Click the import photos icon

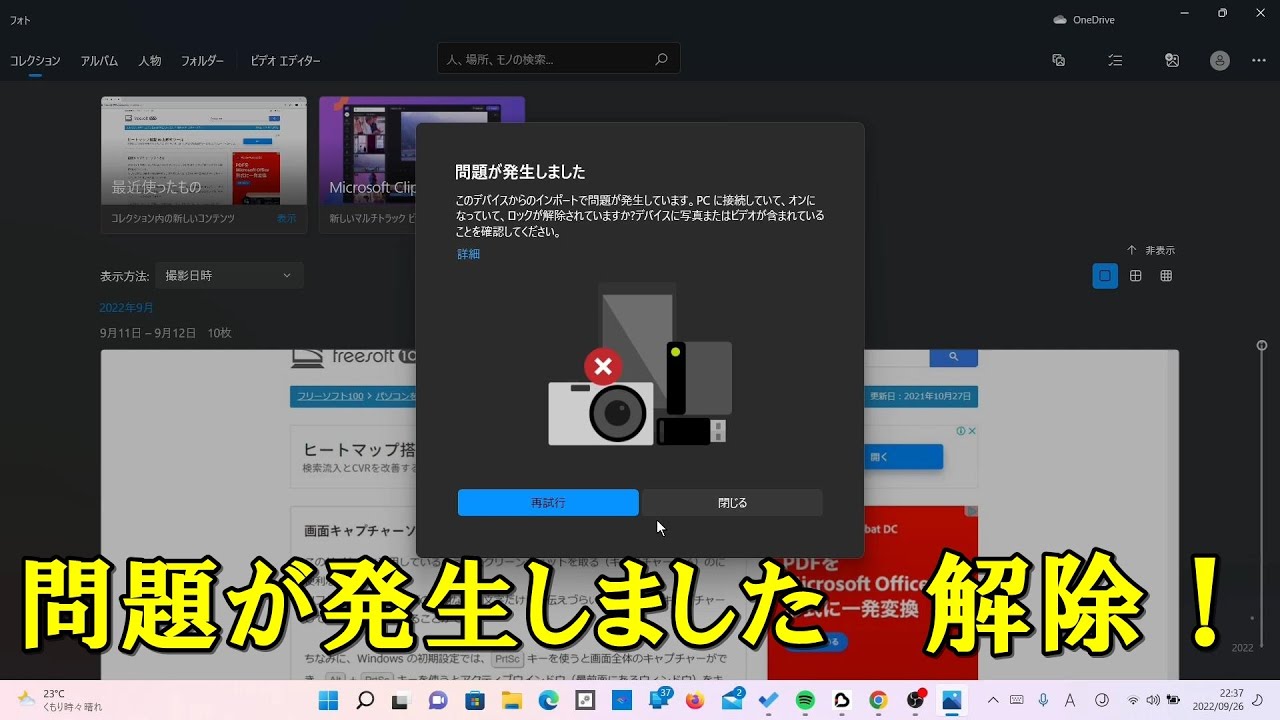1172,60
